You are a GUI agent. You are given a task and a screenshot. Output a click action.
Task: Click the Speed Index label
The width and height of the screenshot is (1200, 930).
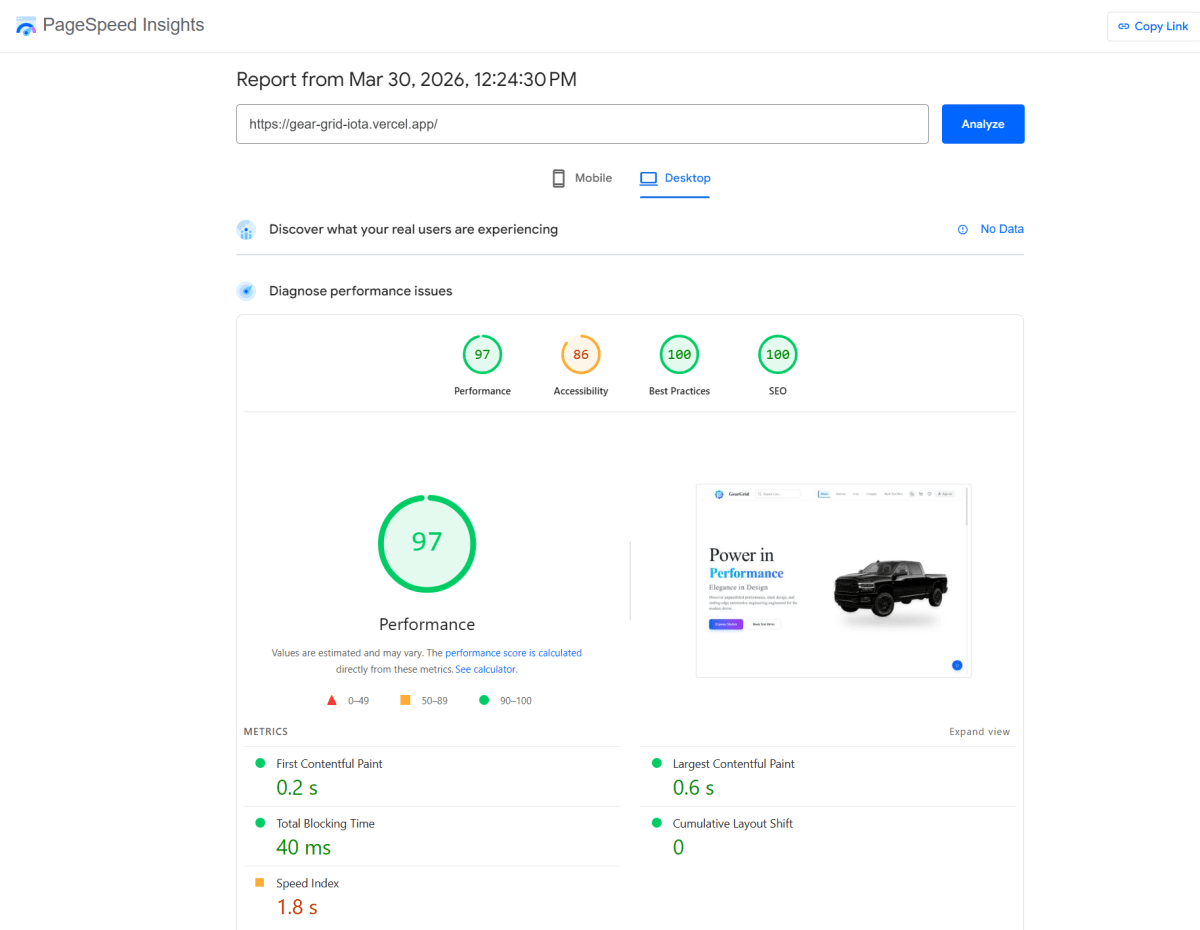[308, 884]
